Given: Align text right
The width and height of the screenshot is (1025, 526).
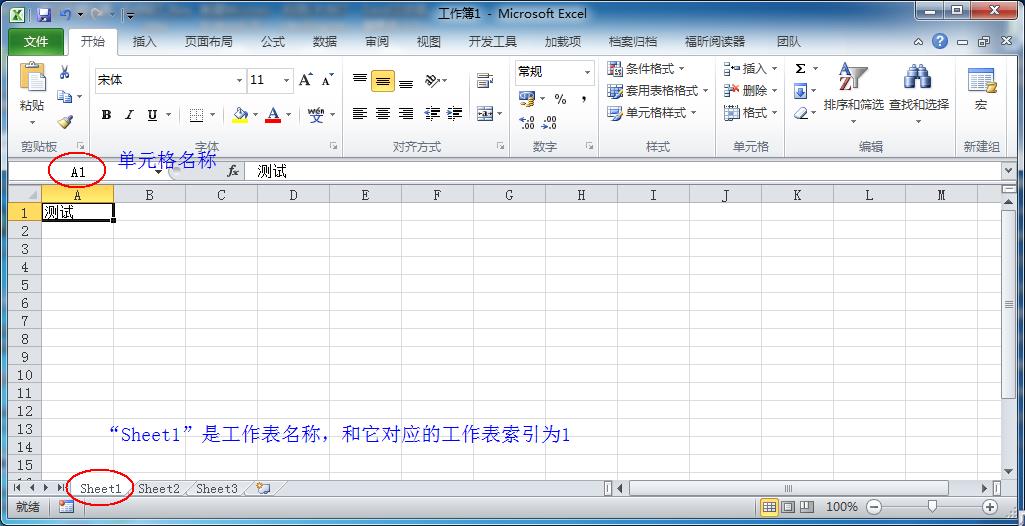Looking at the screenshot, I should coord(406,114).
